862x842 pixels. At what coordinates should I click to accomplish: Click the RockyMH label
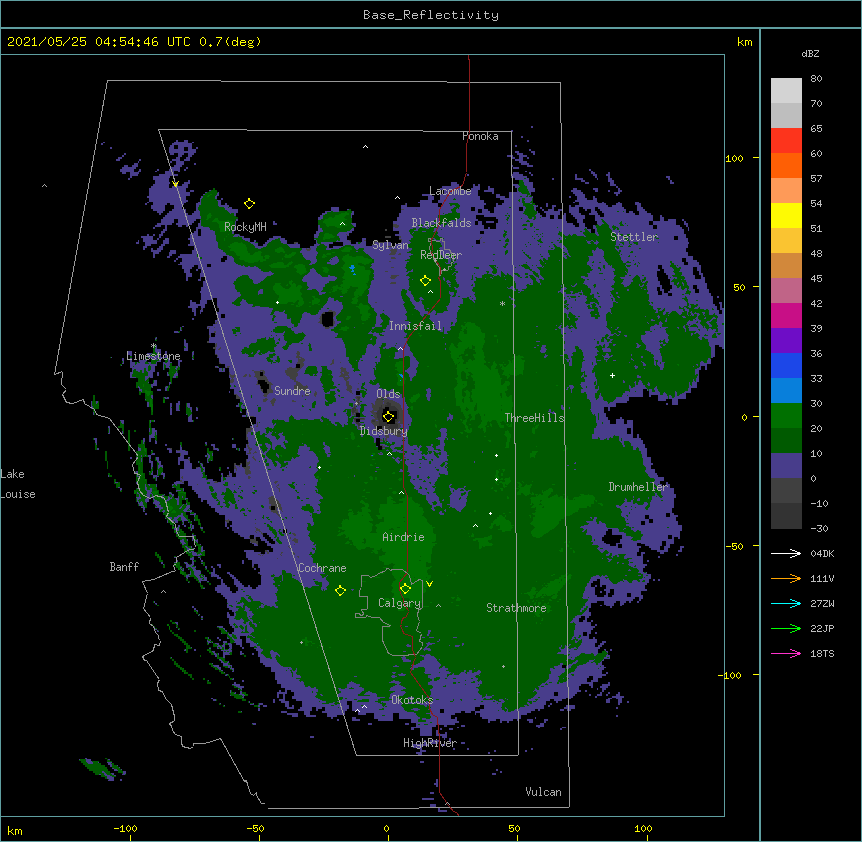click(245, 227)
